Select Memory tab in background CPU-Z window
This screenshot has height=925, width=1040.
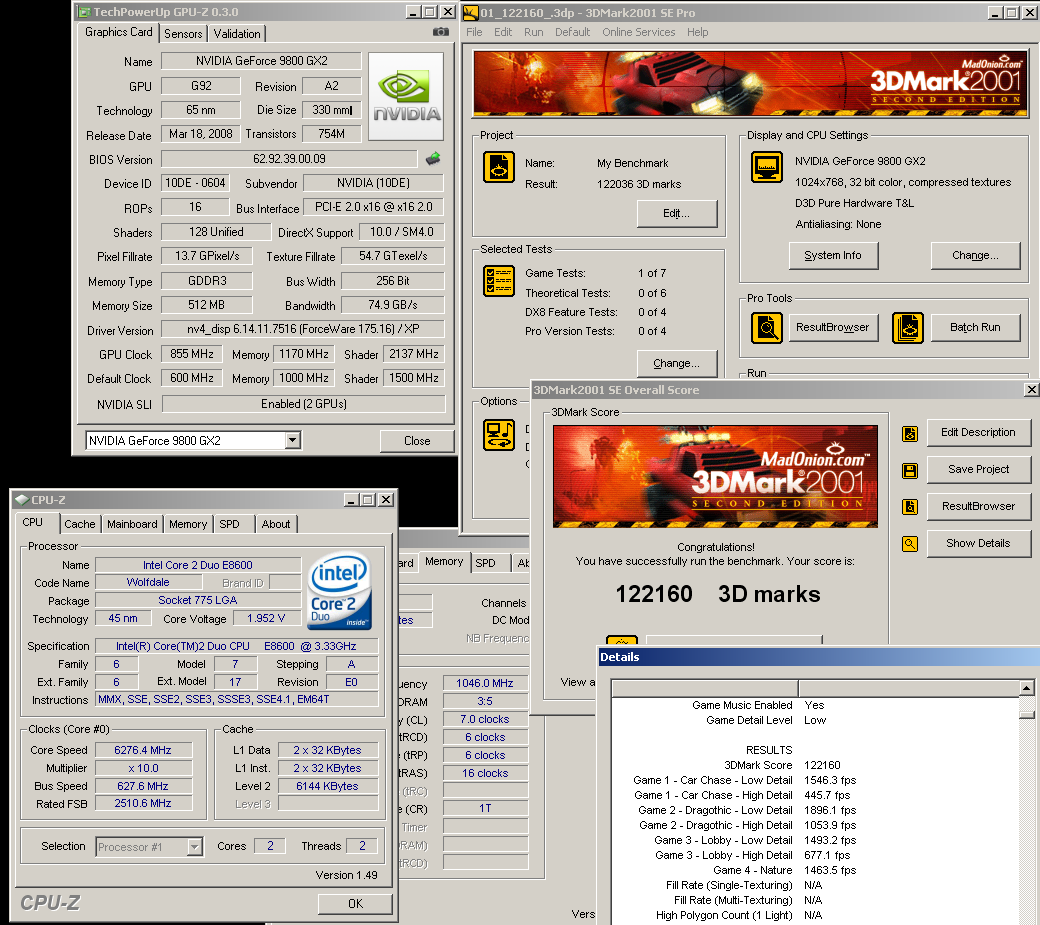(444, 562)
